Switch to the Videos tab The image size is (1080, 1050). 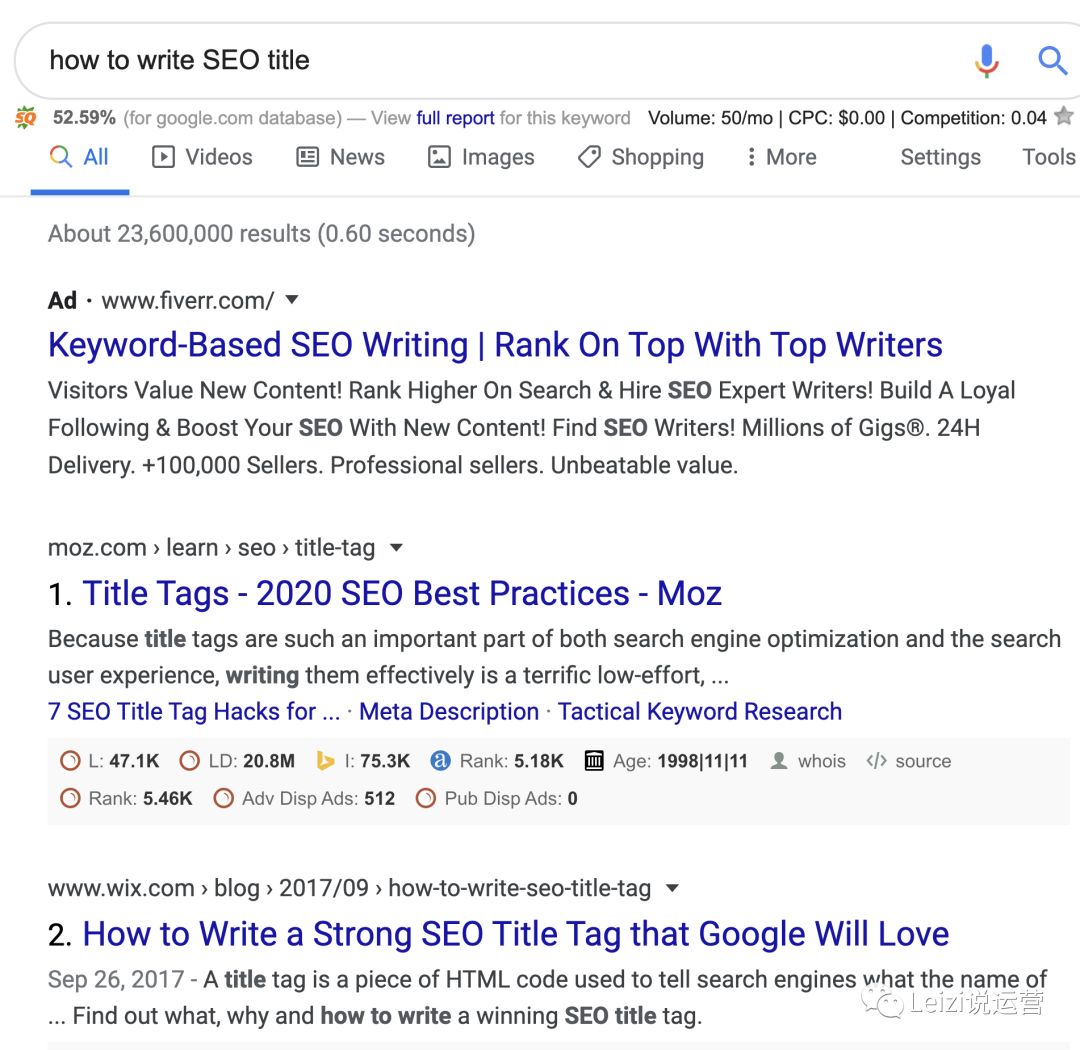pyautogui.click(x=202, y=157)
